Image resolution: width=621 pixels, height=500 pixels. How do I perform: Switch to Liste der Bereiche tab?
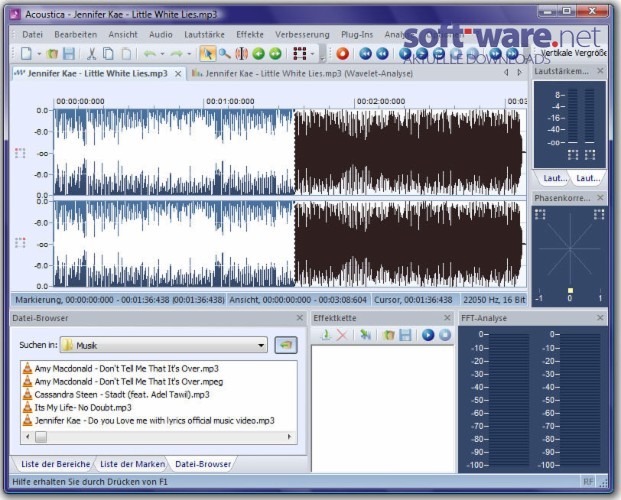(x=55, y=464)
